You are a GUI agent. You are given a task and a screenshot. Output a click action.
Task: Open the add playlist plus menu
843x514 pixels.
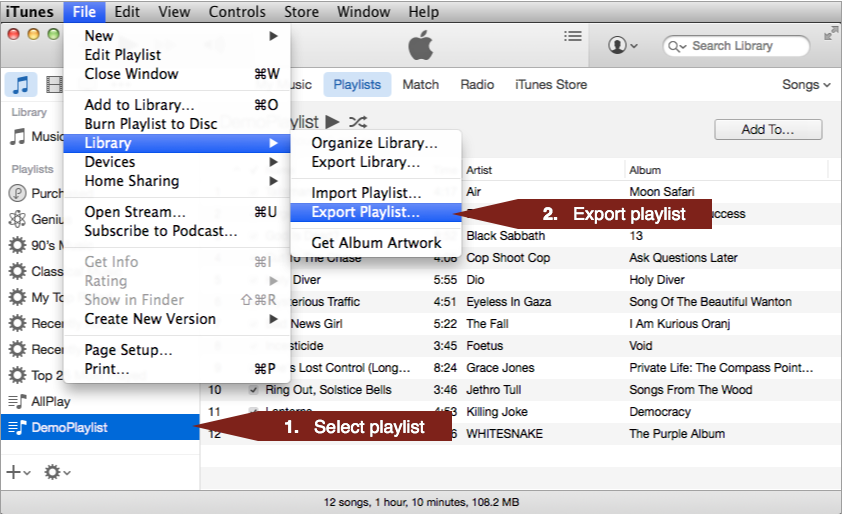[x=18, y=472]
